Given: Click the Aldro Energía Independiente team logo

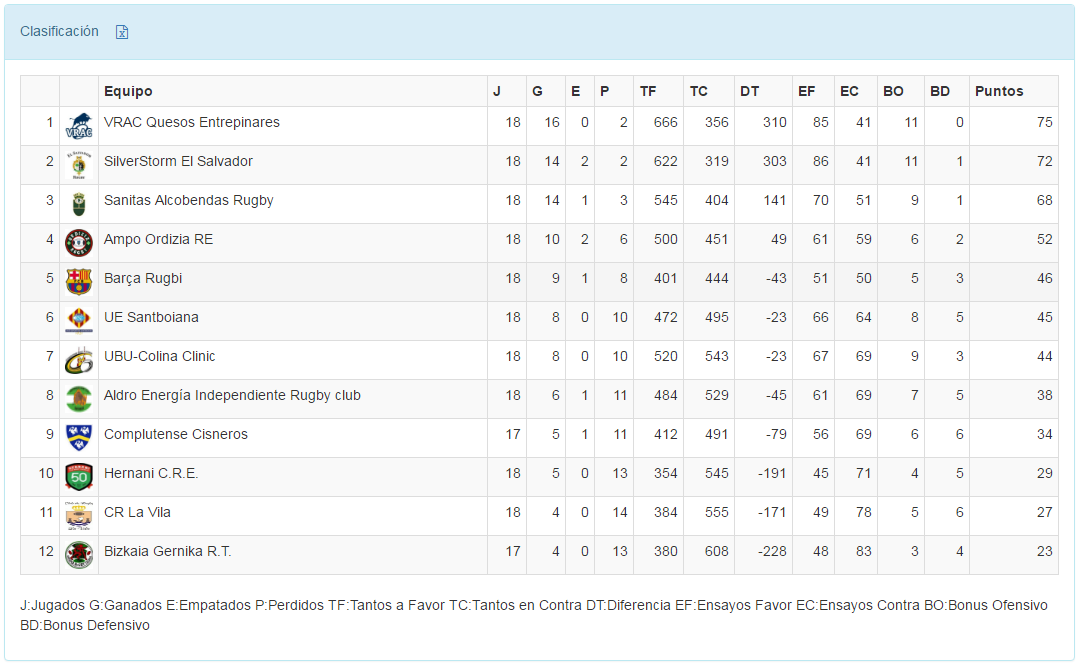Looking at the screenshot, I should click(x=79, y=399).
